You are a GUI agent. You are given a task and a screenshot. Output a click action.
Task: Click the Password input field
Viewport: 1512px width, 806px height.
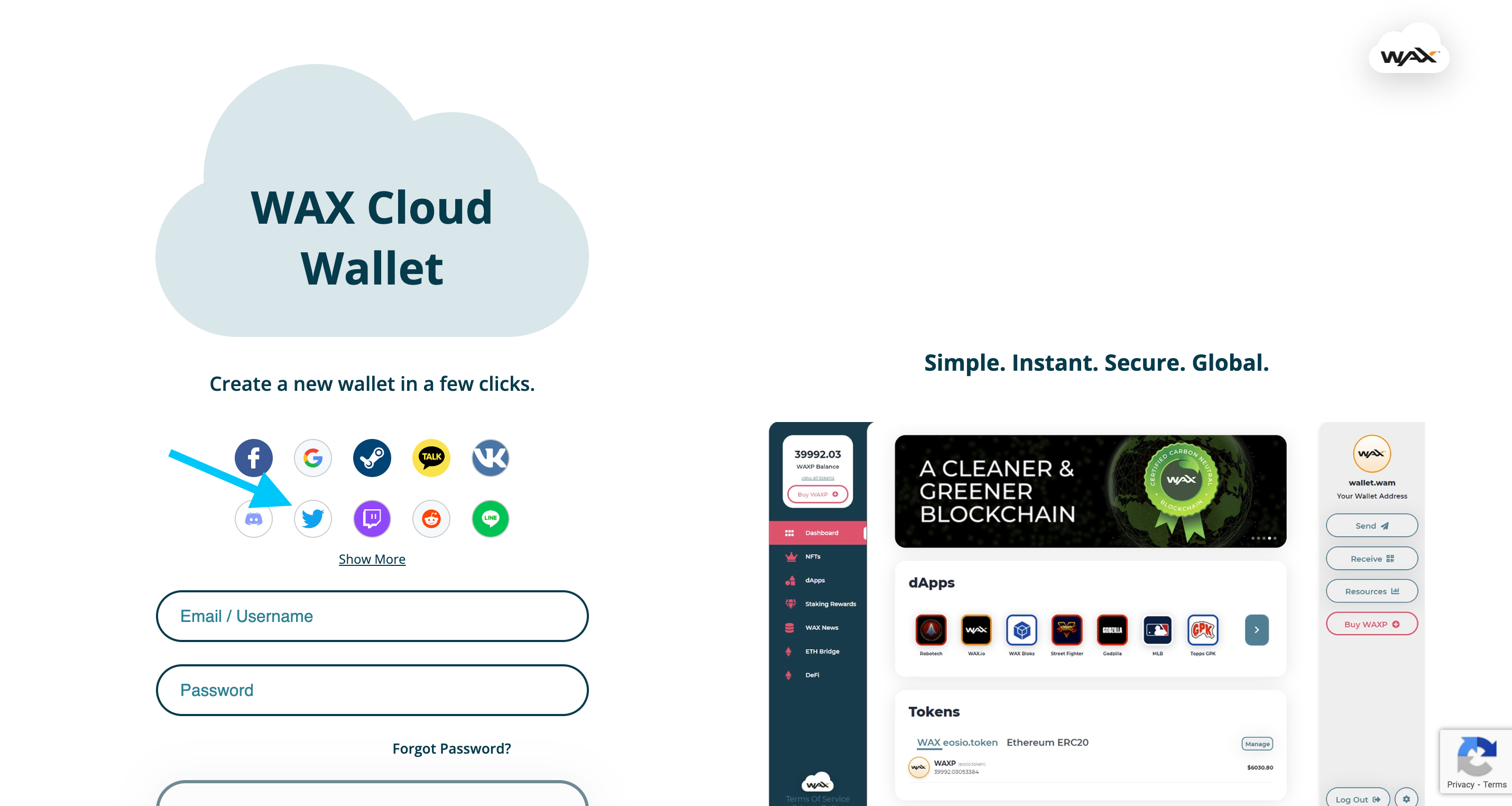coord(372,690)
